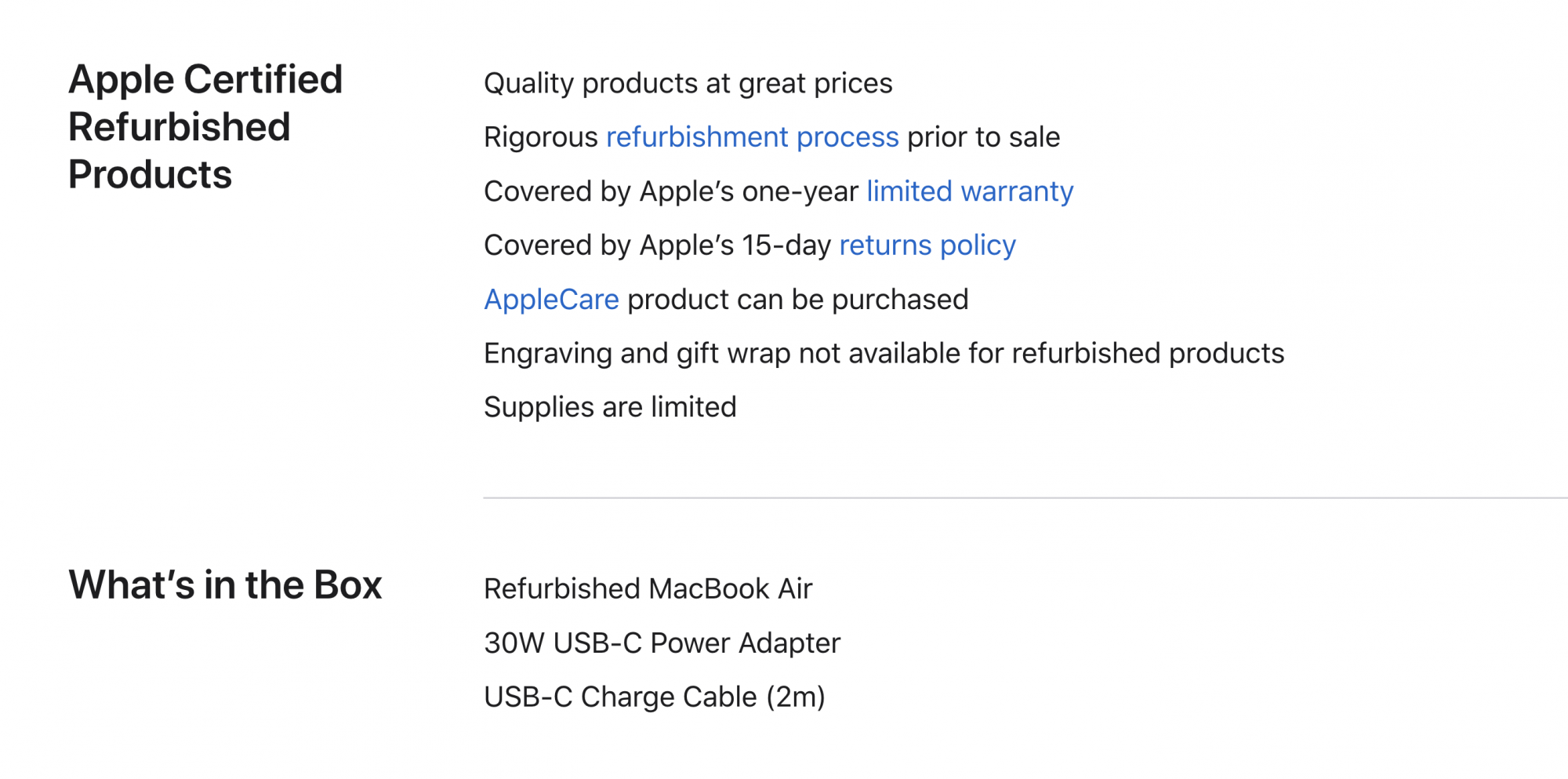Click the word 'Products' in the heading

(150, 174)
